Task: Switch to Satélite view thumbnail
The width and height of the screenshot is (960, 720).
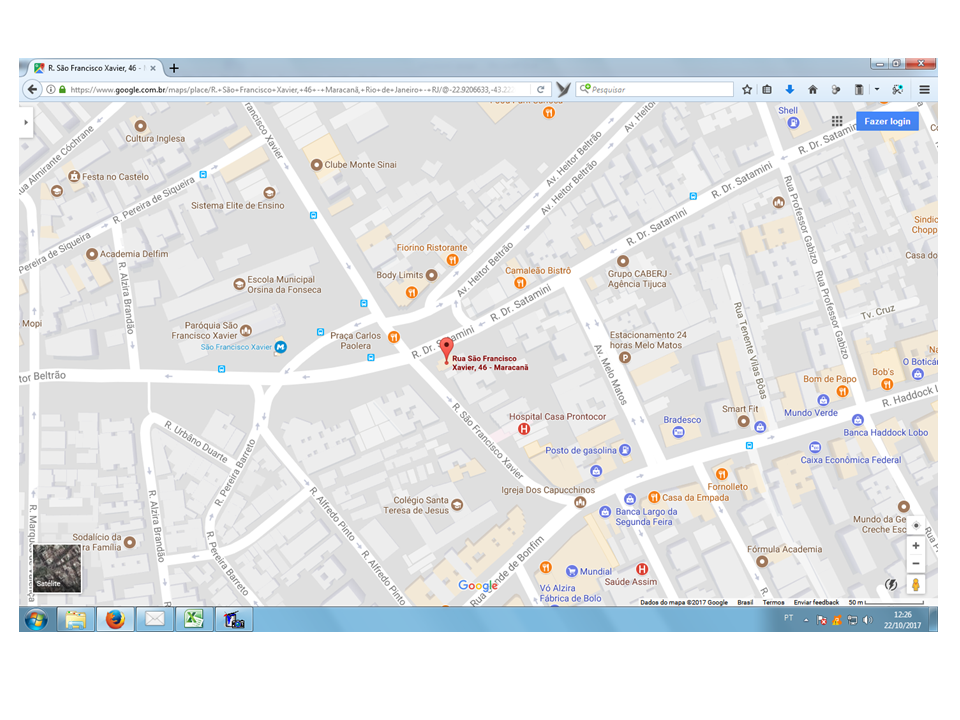Action: coord(57,568)
